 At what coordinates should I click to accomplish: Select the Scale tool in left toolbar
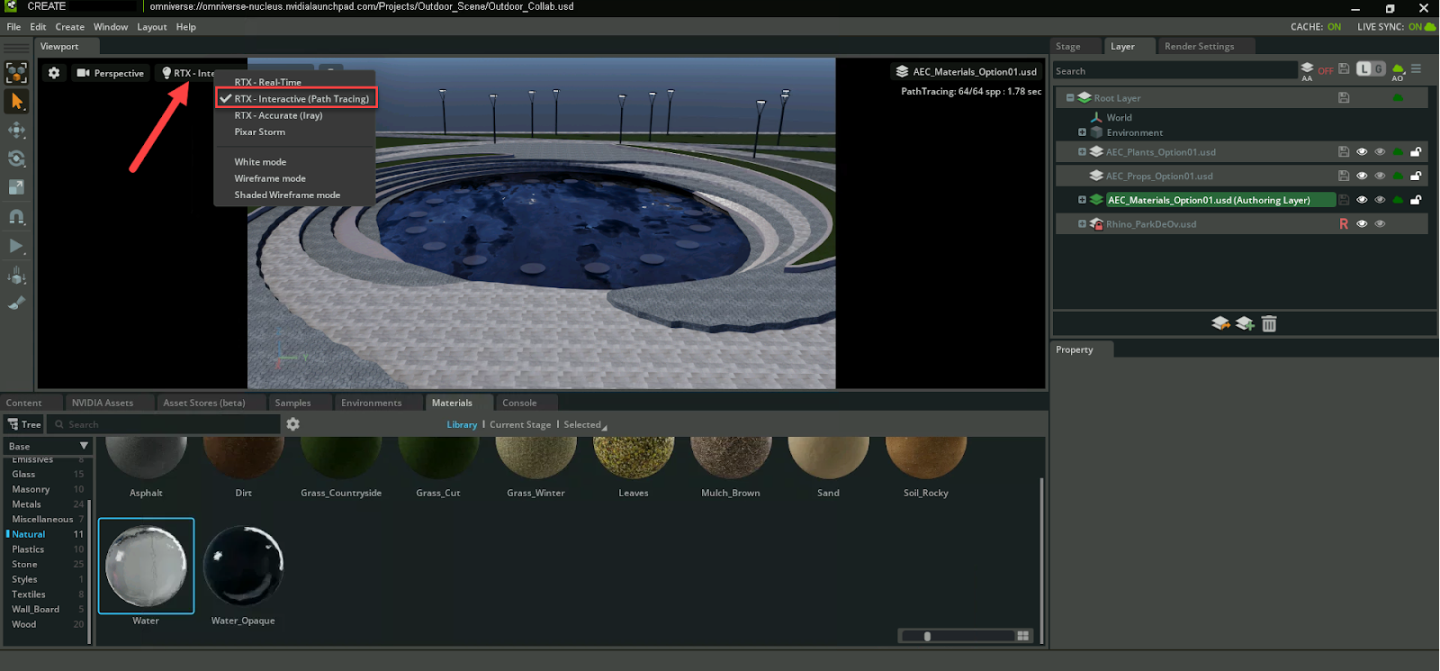pos(17,188)
